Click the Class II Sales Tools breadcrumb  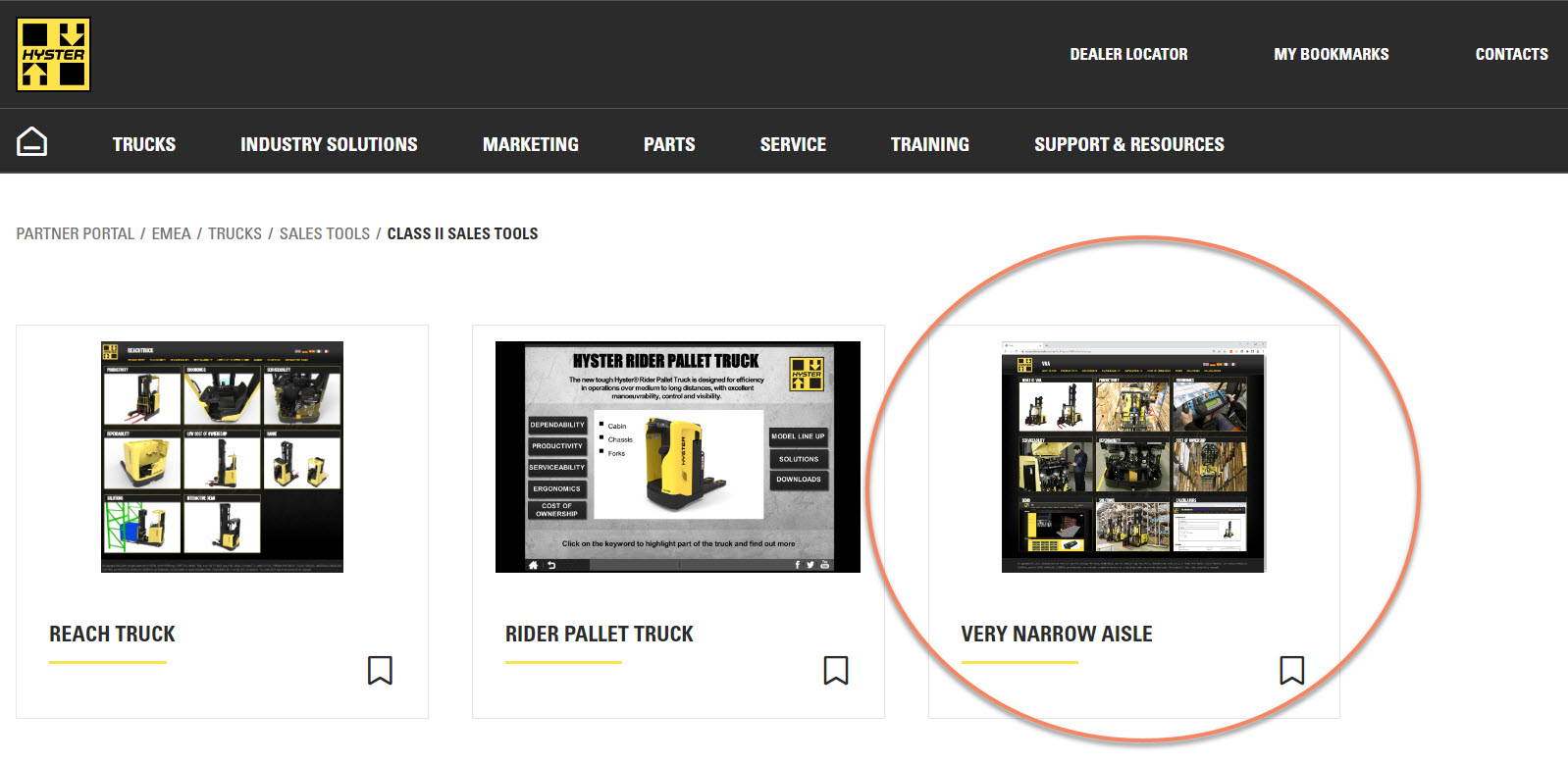pyautogui.click(x=462, y=233)
